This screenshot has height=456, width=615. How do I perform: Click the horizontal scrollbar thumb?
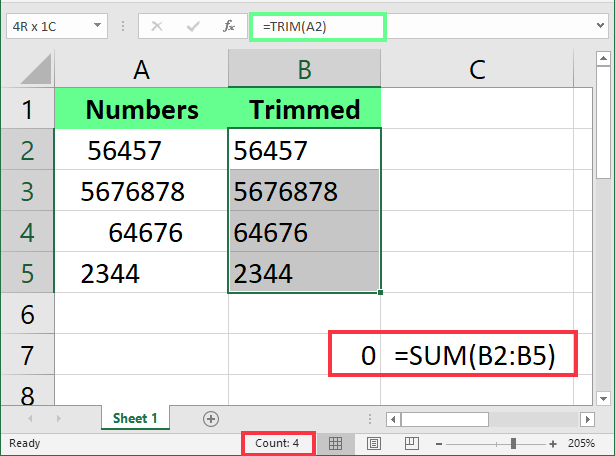coord(445,419)
